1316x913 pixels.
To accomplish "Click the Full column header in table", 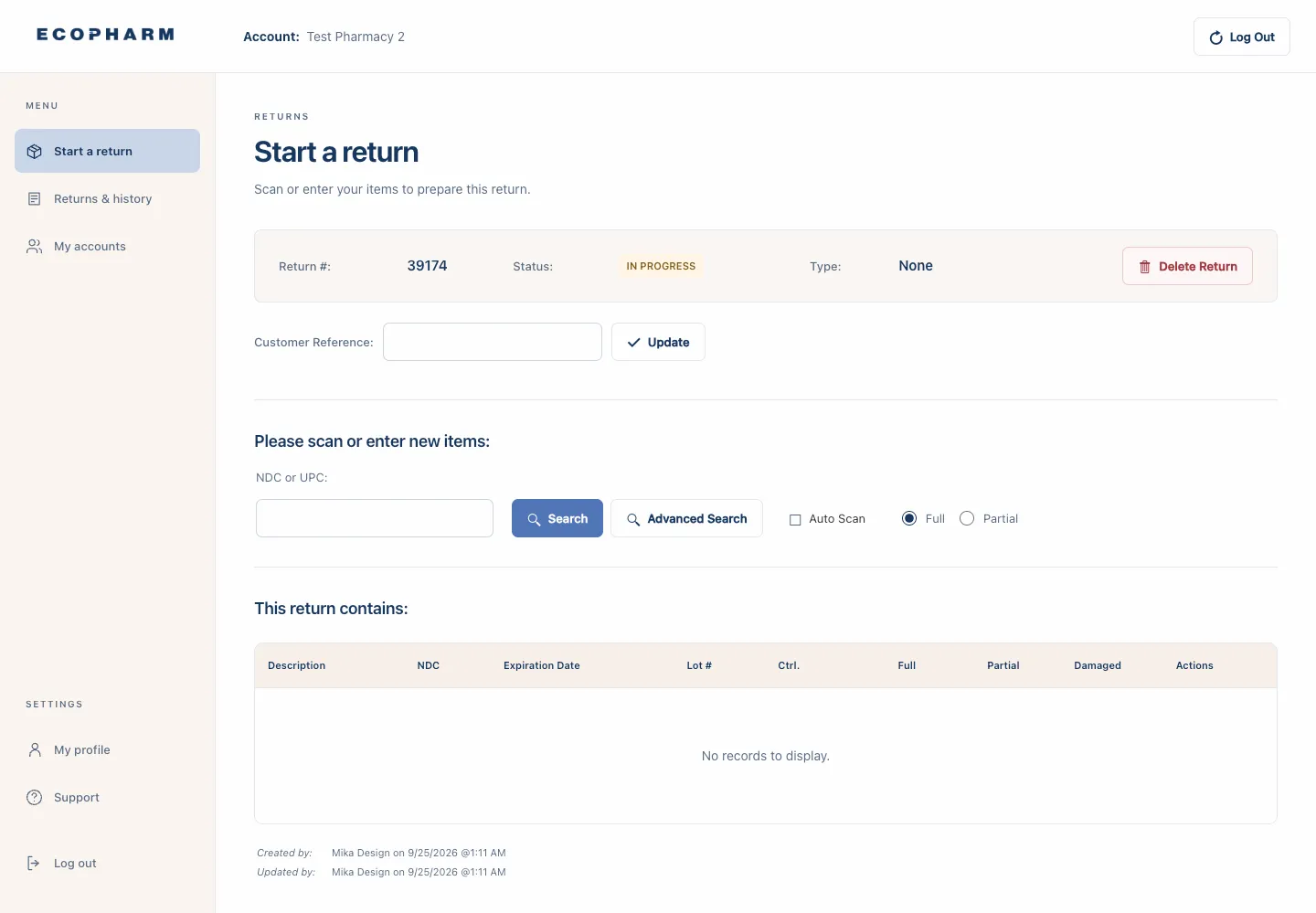I will point(907,665).
